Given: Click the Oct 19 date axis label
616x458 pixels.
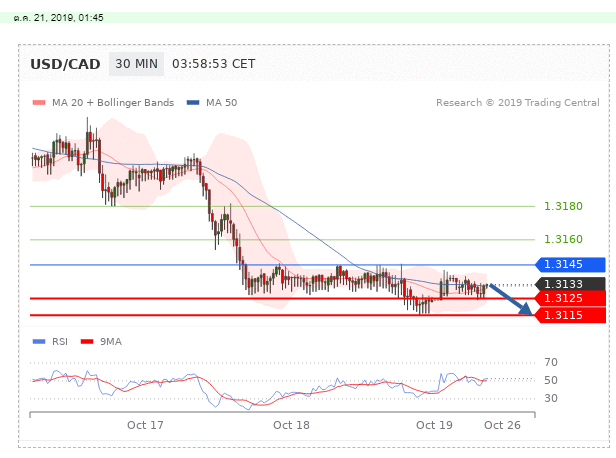Looking at the screenshot, I should 434,425.
